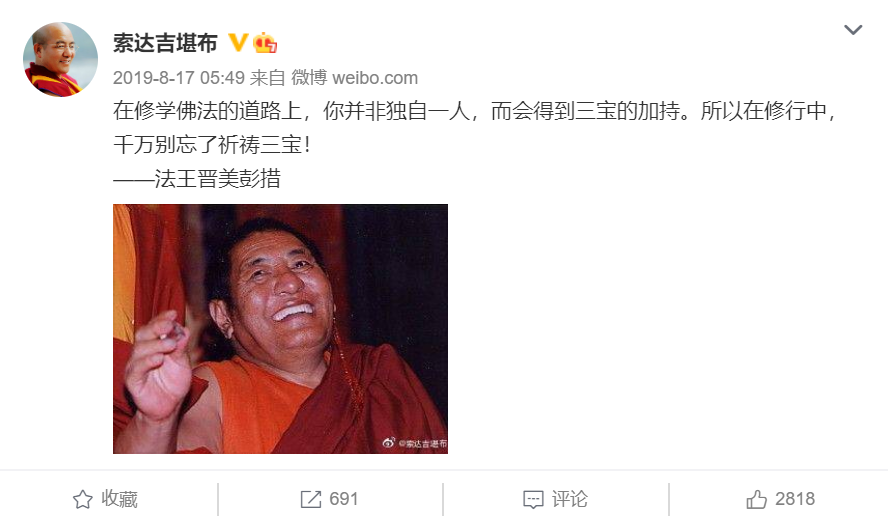The height and width of the screenshot is (525, 888).
Task: Click the 千万别忘了祈祷三宝 text line
Action: 212,145
